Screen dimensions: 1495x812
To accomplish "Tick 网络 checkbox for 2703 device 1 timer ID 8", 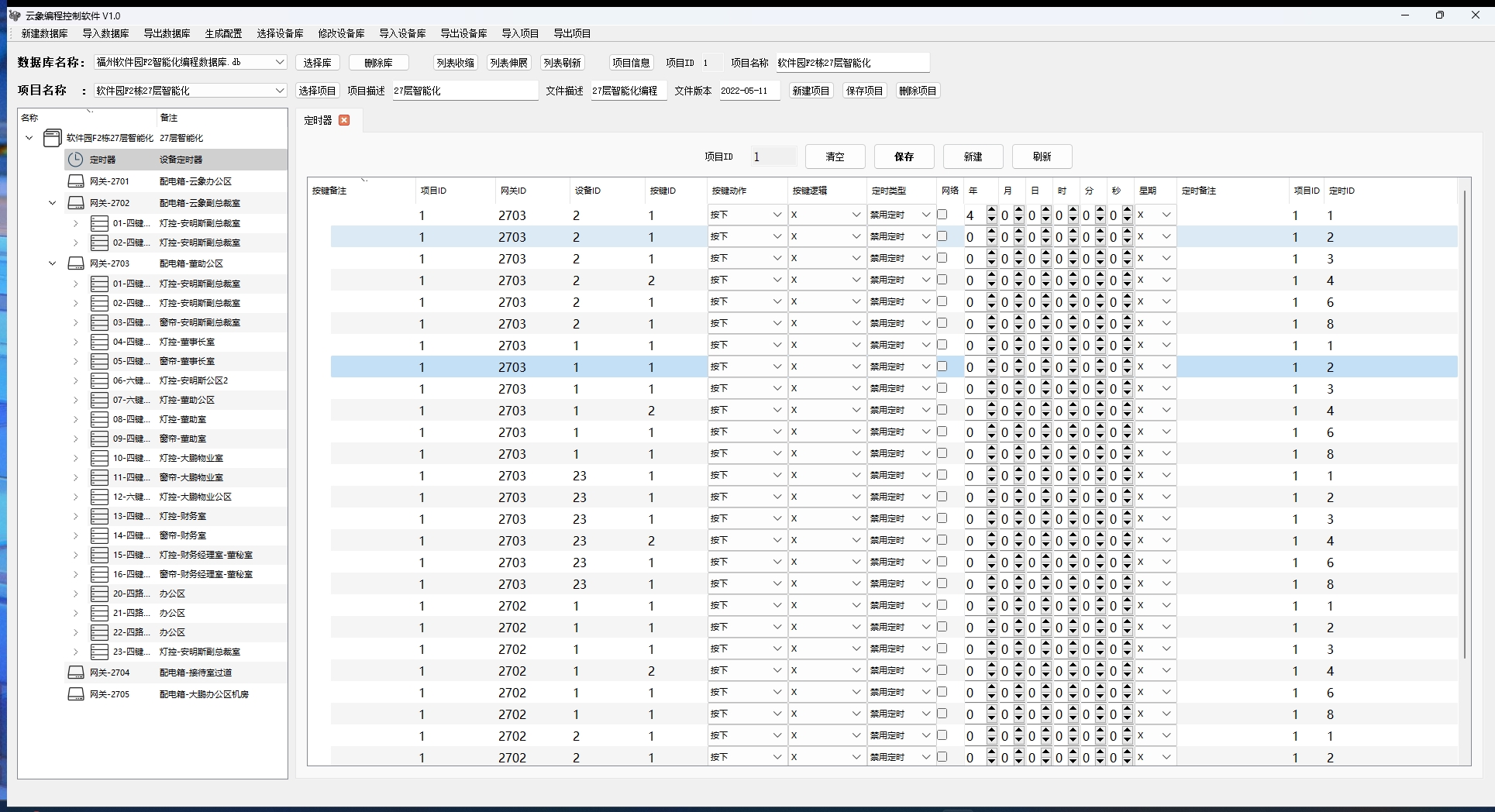I will point(942,453).
